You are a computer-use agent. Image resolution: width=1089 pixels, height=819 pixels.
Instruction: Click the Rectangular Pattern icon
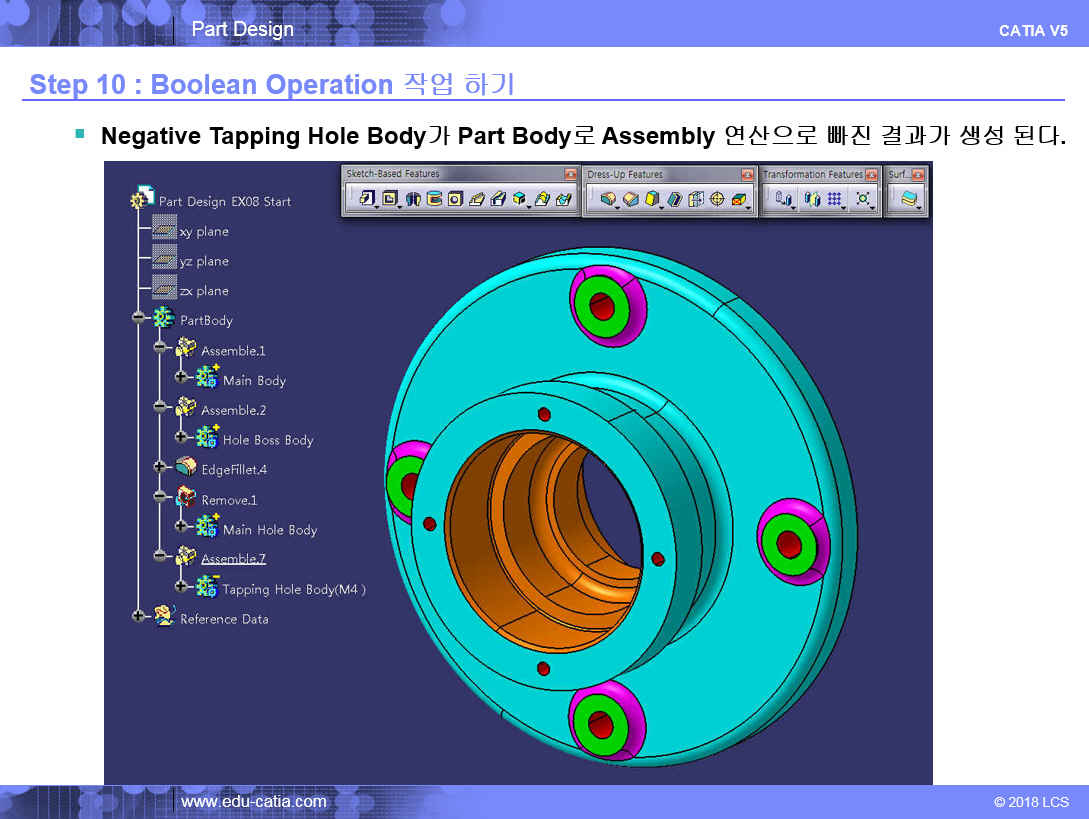click(833, 200)
